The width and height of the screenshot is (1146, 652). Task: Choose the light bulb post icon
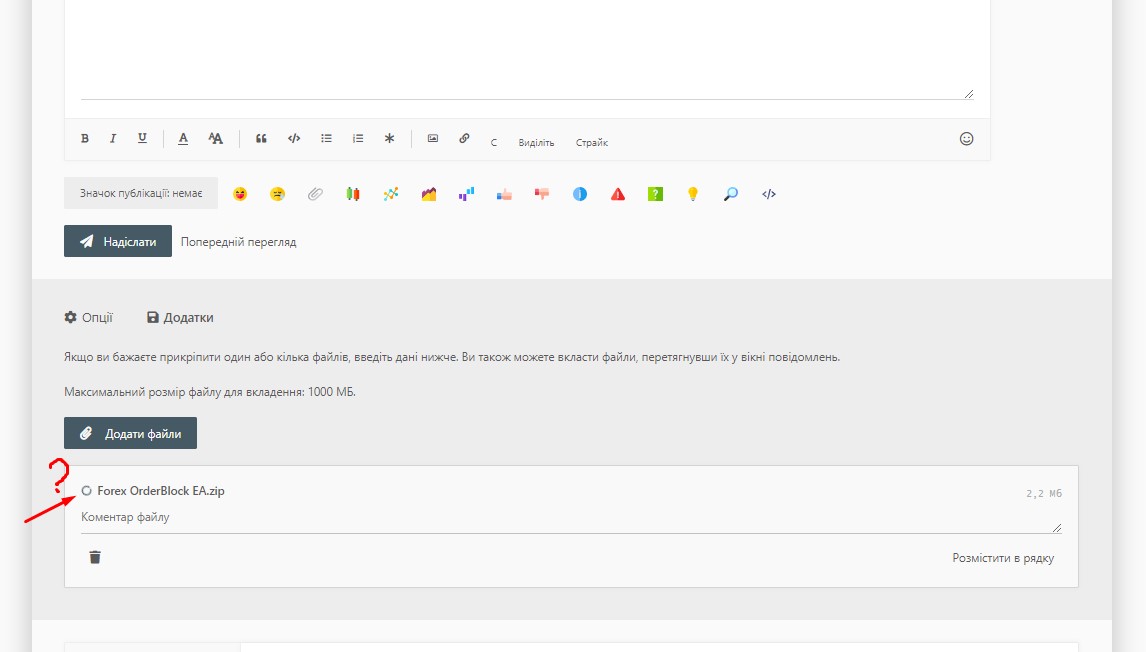tap(693, 194)
